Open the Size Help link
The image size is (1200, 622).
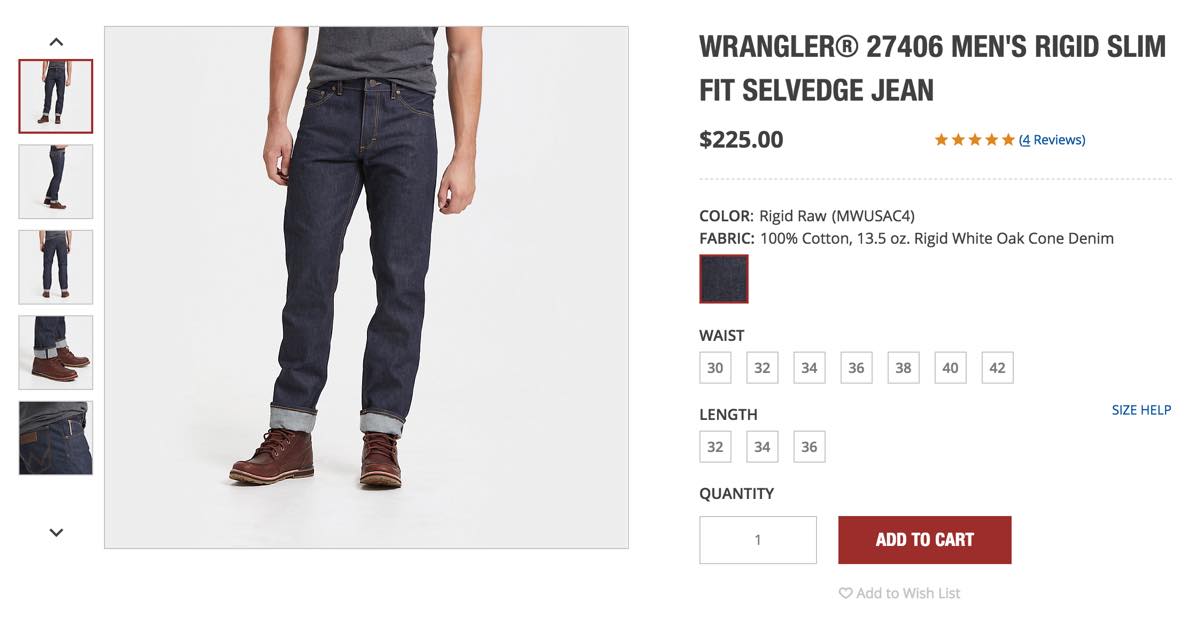coord(1141,410)
